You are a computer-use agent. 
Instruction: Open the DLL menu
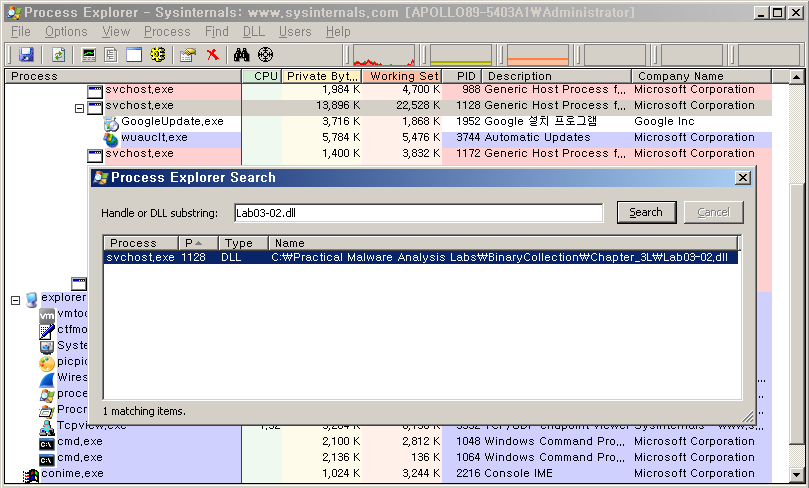coord(253,32)
